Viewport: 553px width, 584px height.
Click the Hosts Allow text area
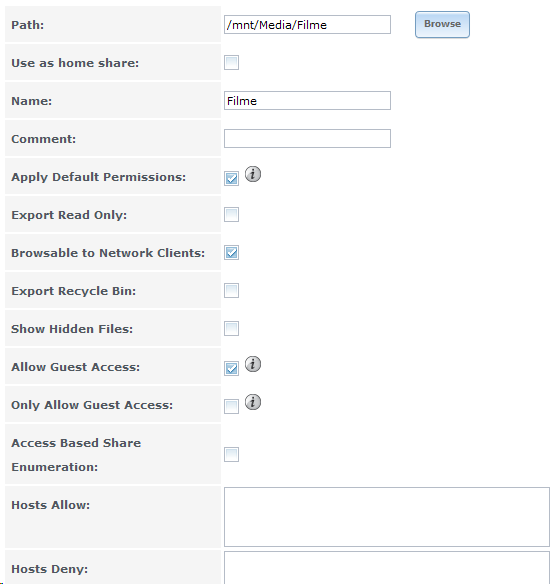point(387,517)
